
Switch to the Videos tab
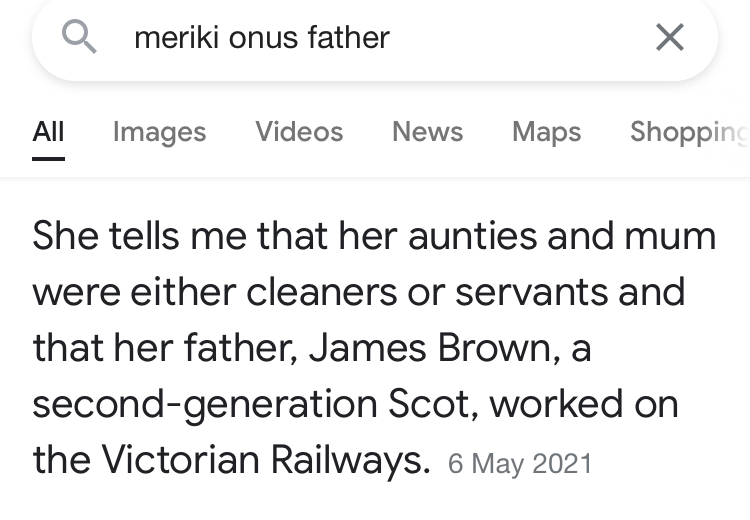tap(299, 132)
